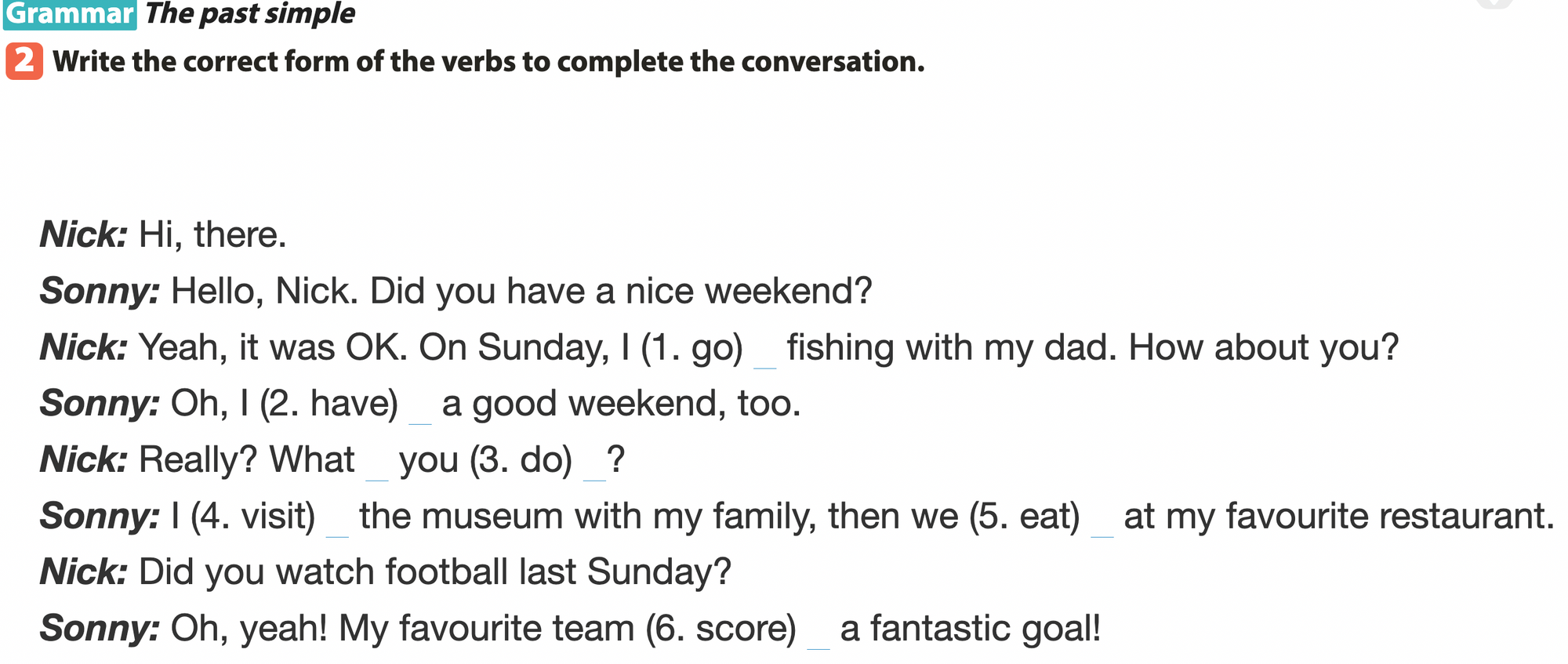Click the "How about you?" question
This screenshot has height=664, width=1568.
1263,347
